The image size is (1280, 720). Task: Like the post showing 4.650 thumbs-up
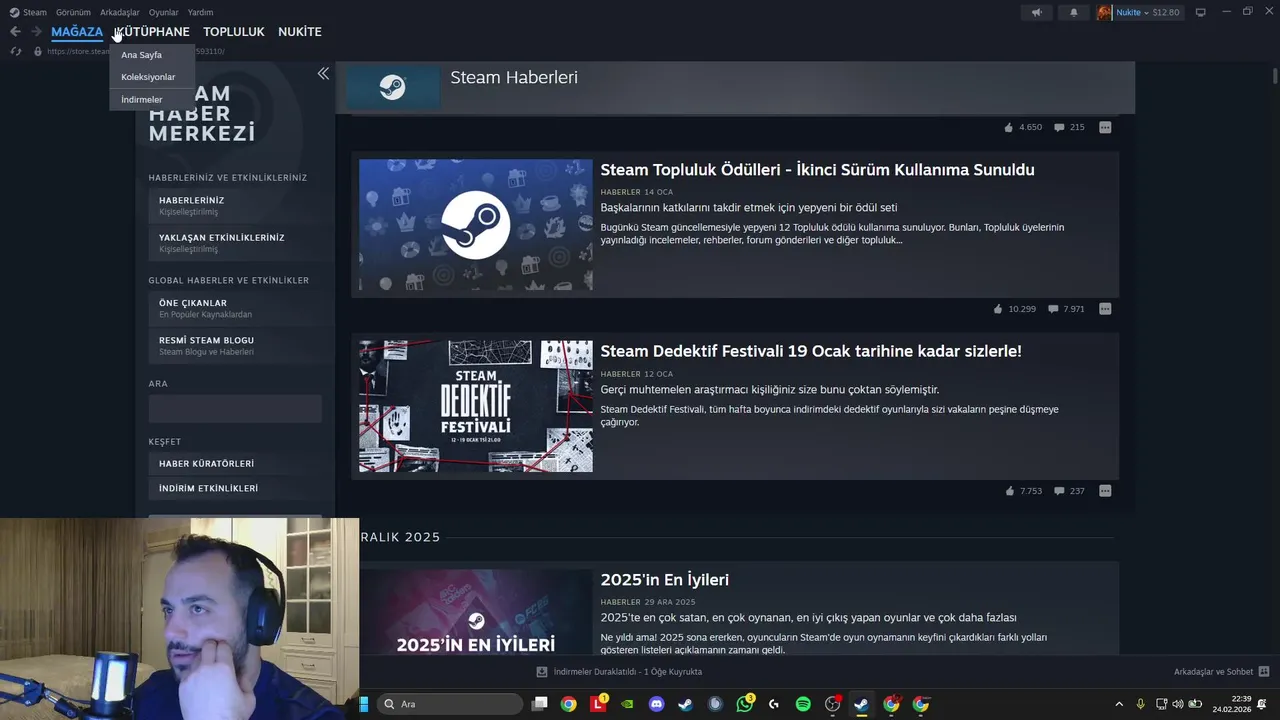(1009, 127)
